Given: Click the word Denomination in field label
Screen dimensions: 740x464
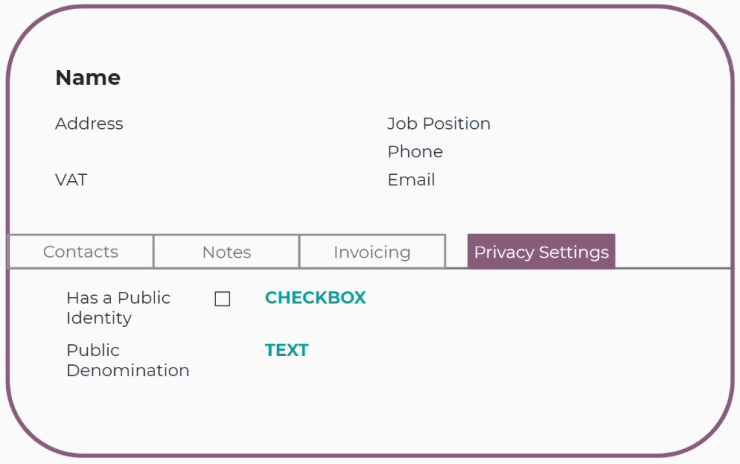Looking at the screenshot, I should pos(128,371).
